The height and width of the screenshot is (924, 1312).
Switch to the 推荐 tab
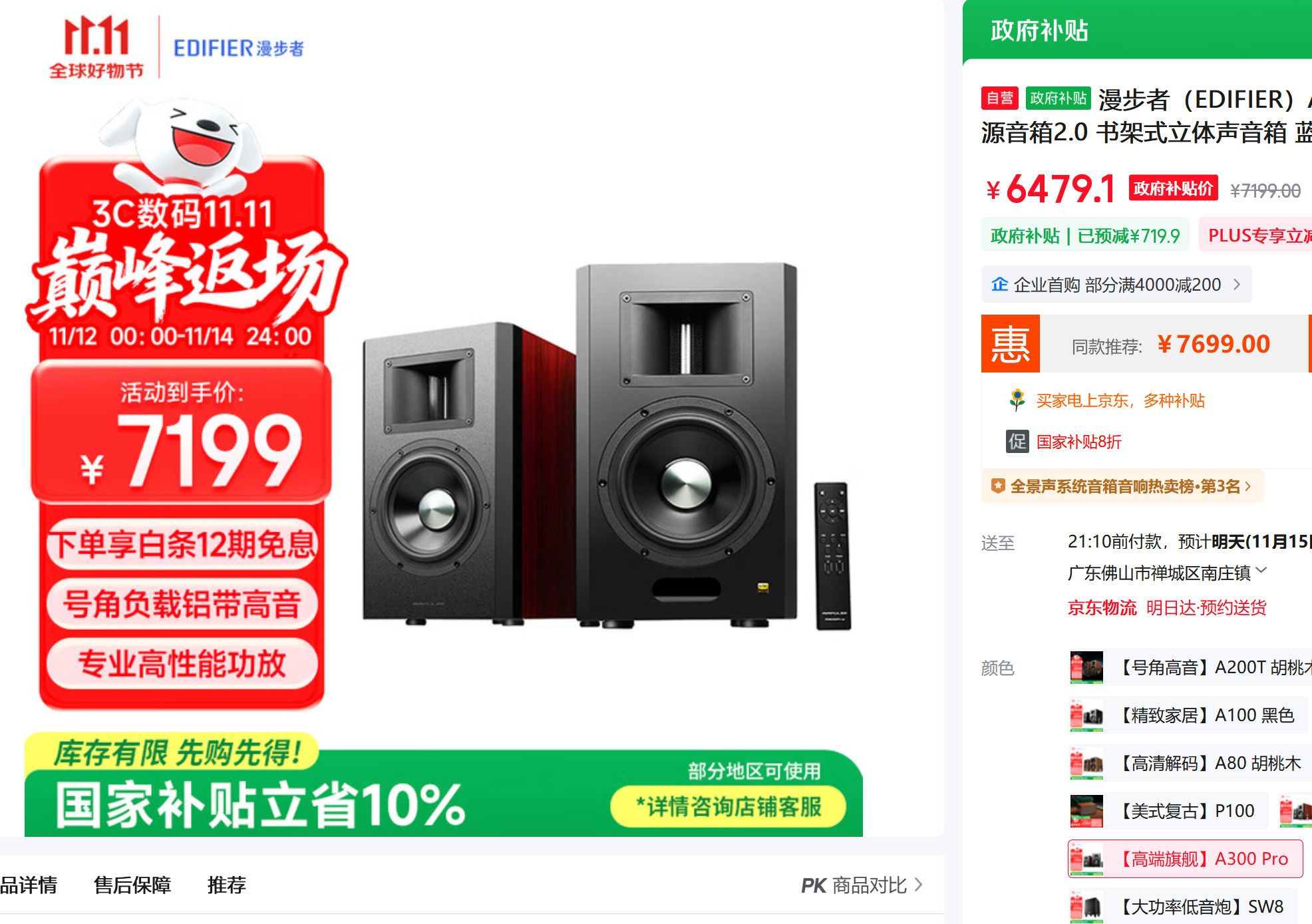point(226,885)
